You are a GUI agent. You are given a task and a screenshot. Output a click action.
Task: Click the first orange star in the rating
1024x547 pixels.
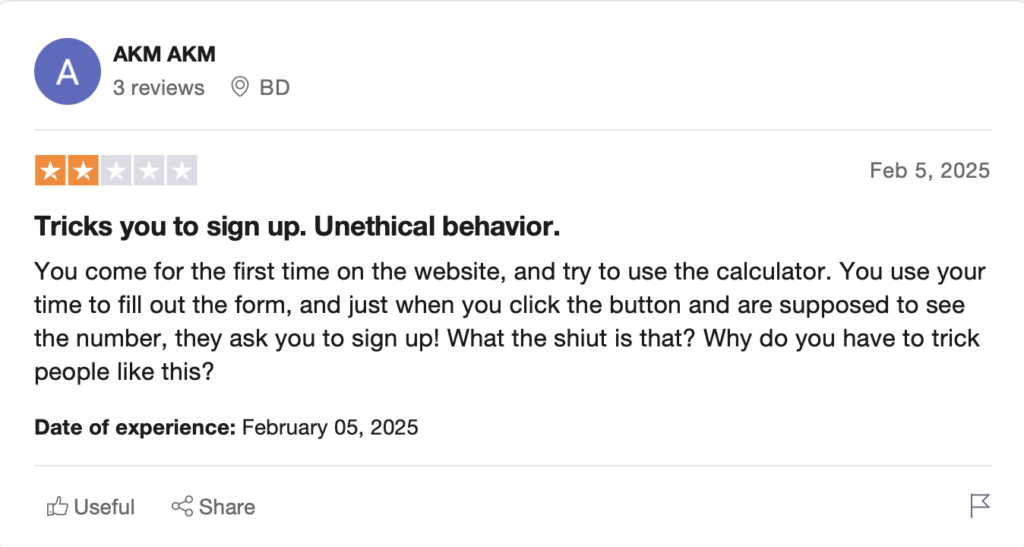[50, 171]
